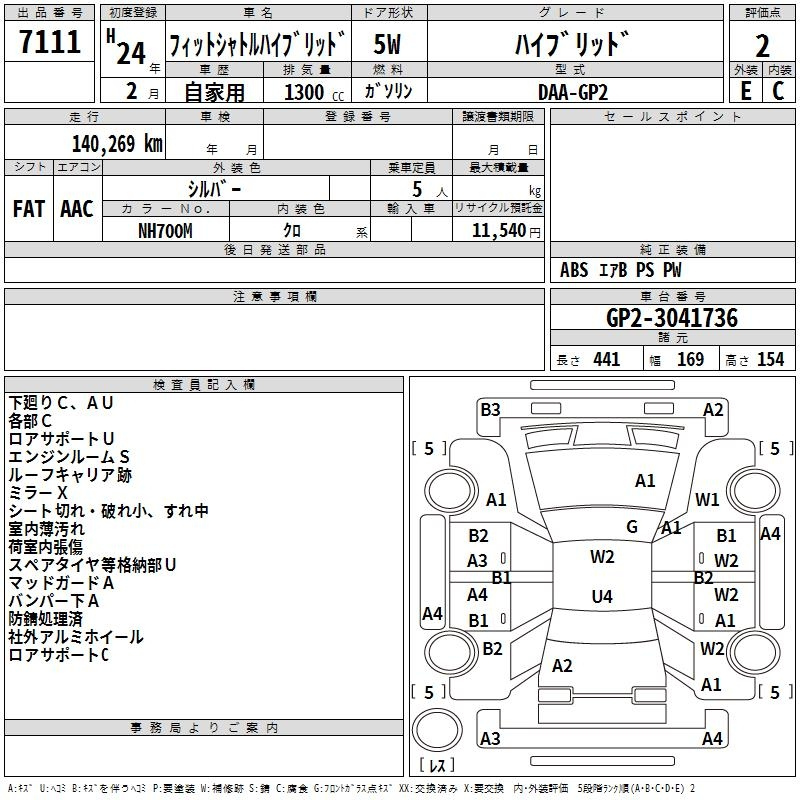Click the note バンパー下A

(x=54, y=601)
